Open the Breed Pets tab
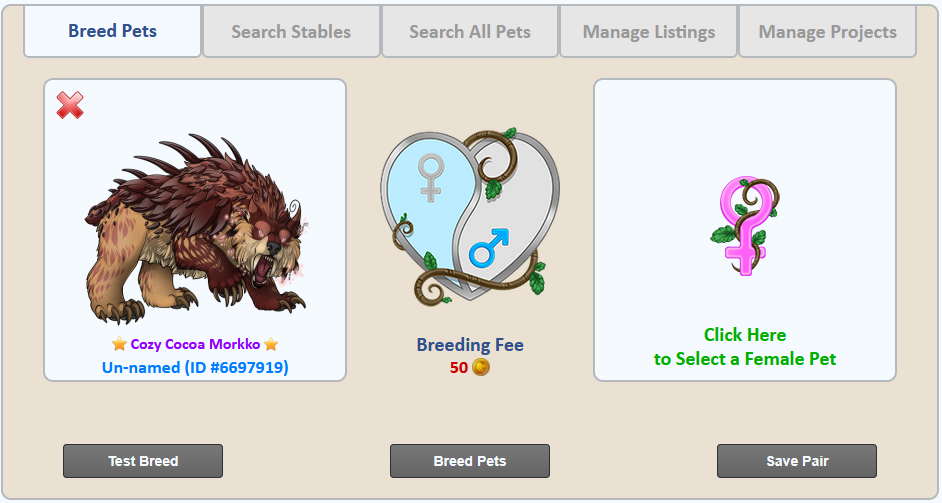The image size is (942, 503). click(112, 31)
